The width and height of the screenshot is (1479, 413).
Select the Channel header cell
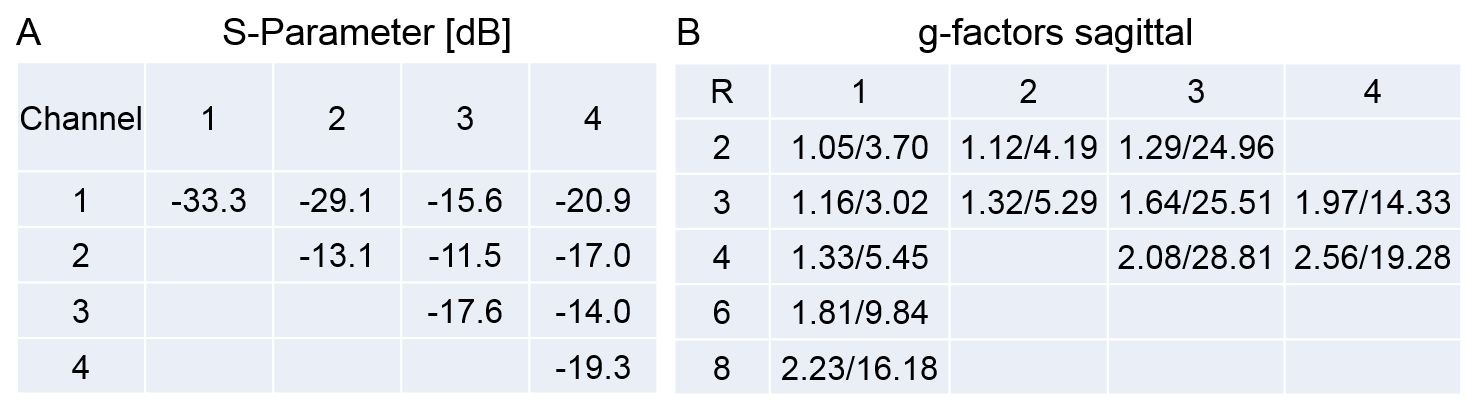click(81, 120)
